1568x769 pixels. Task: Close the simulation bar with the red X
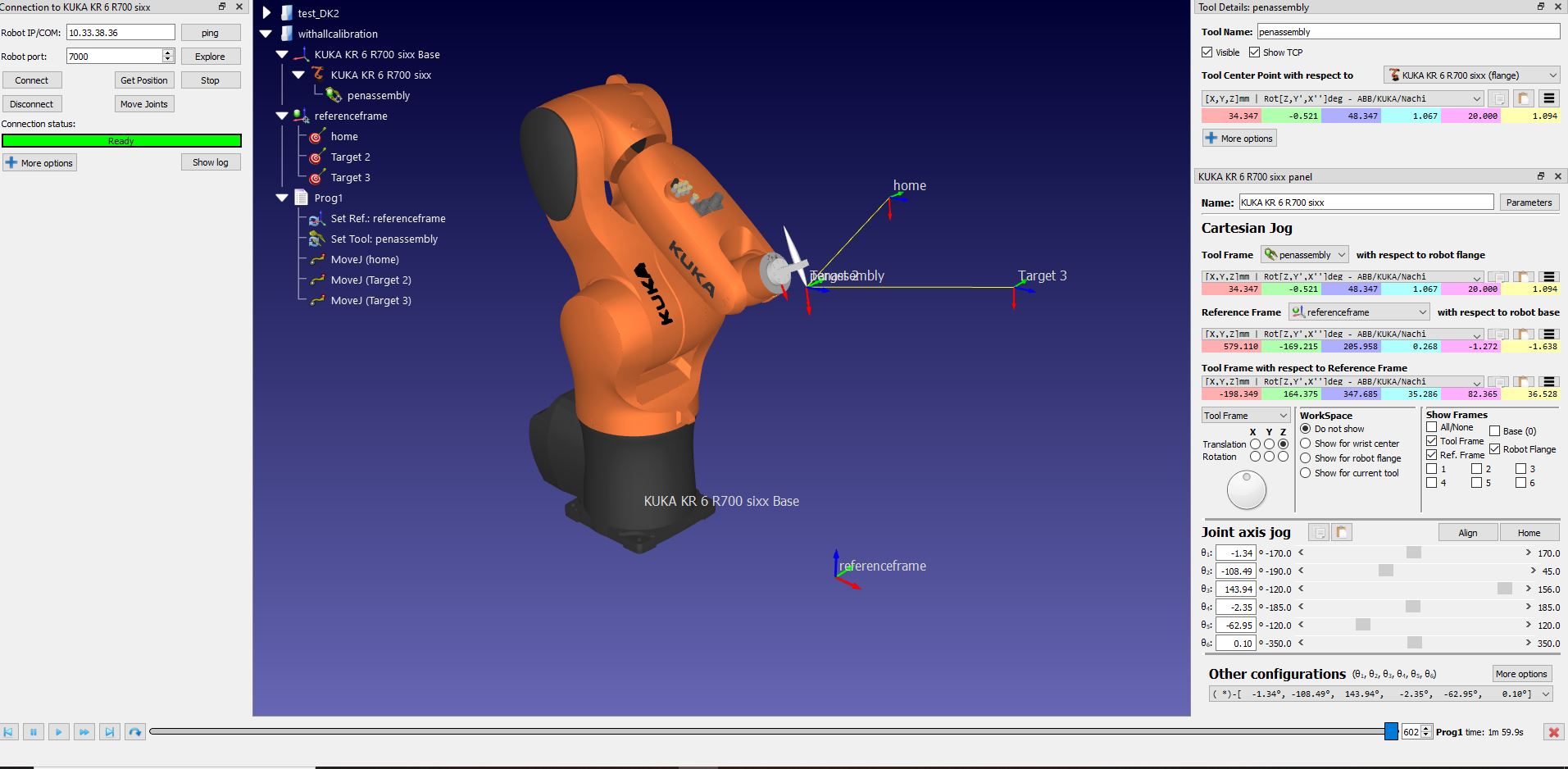coord(1552,732)
